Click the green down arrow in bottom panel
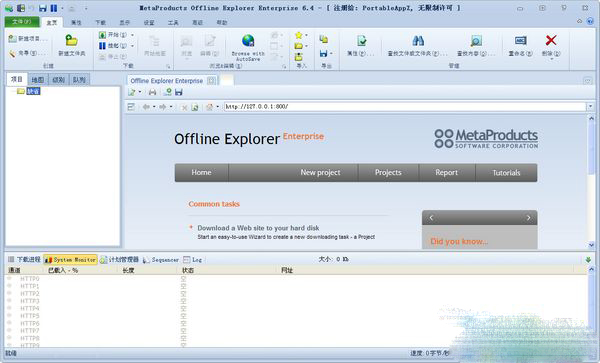600x363 pixels. (589, 260)
